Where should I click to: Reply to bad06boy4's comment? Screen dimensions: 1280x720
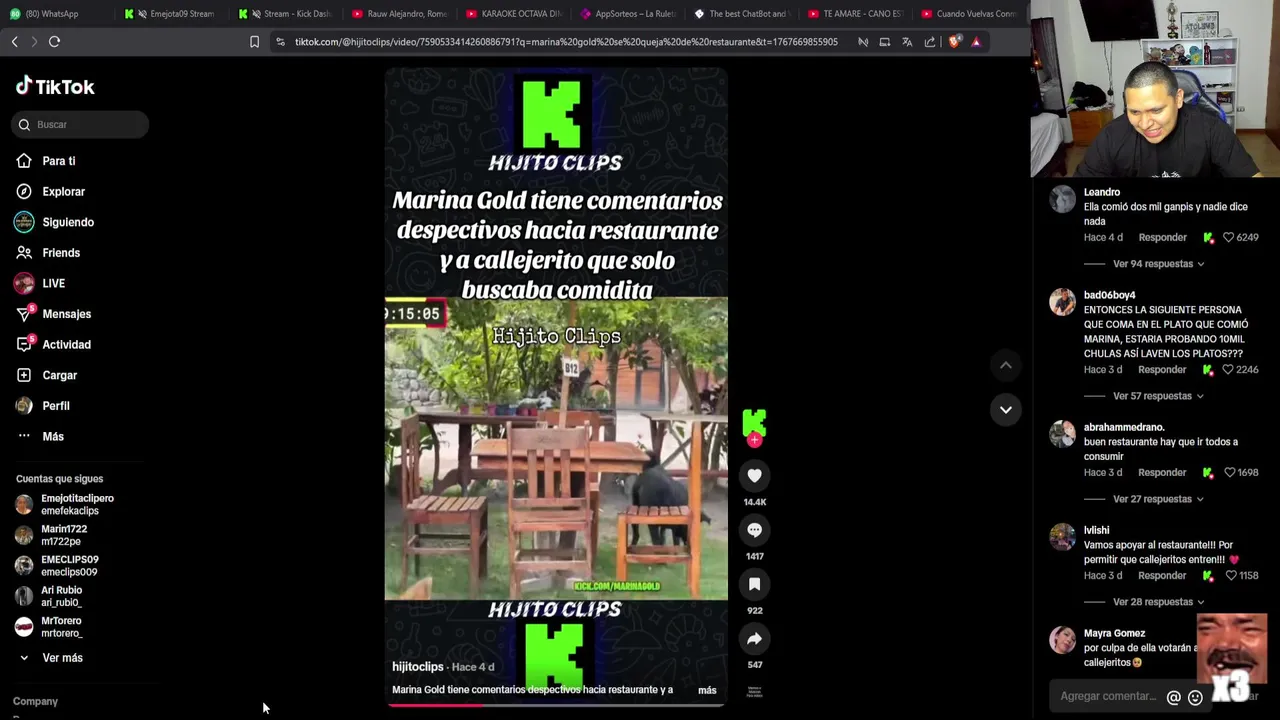click(x=1162, y=370)
